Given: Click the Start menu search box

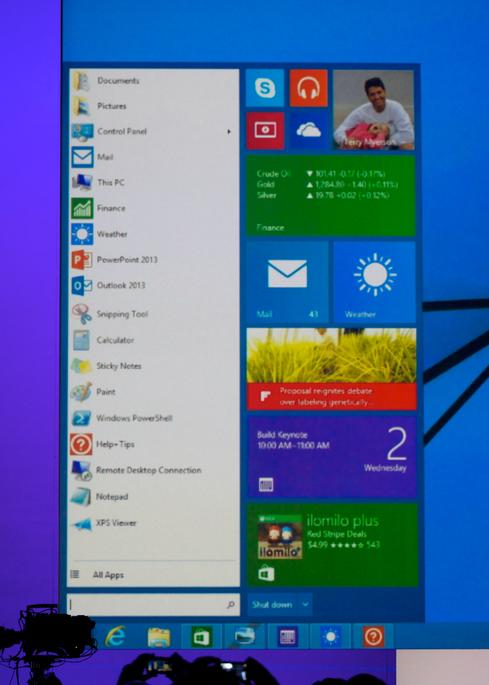Looking at the screenshot, I should (x=153, y=605).
